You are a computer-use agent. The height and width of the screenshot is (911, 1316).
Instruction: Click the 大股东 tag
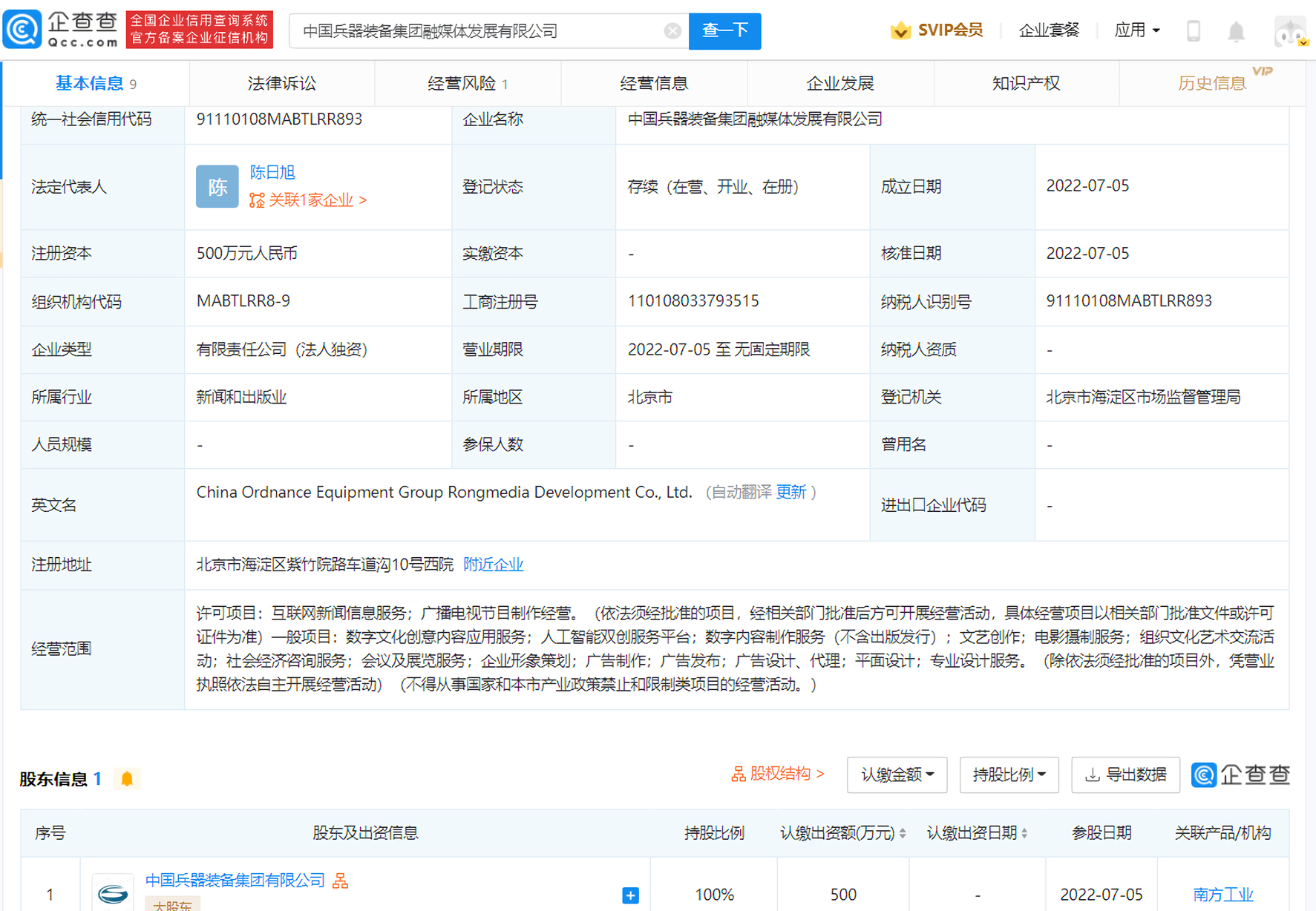tap(172, 905)
